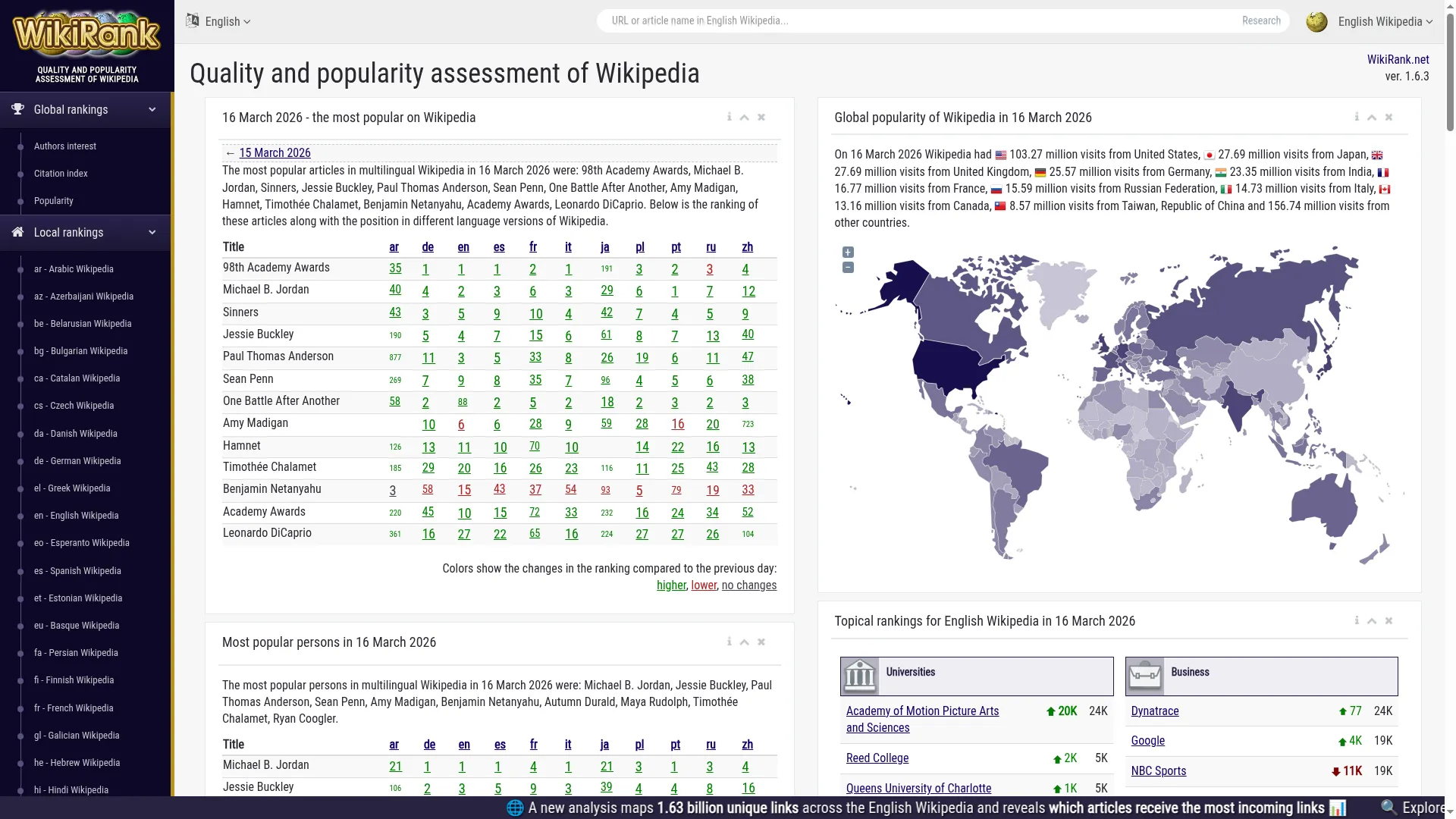Click 98th Academy Awards en rank 1
This screenshot has width=1456, height=819.
point(461,269)
